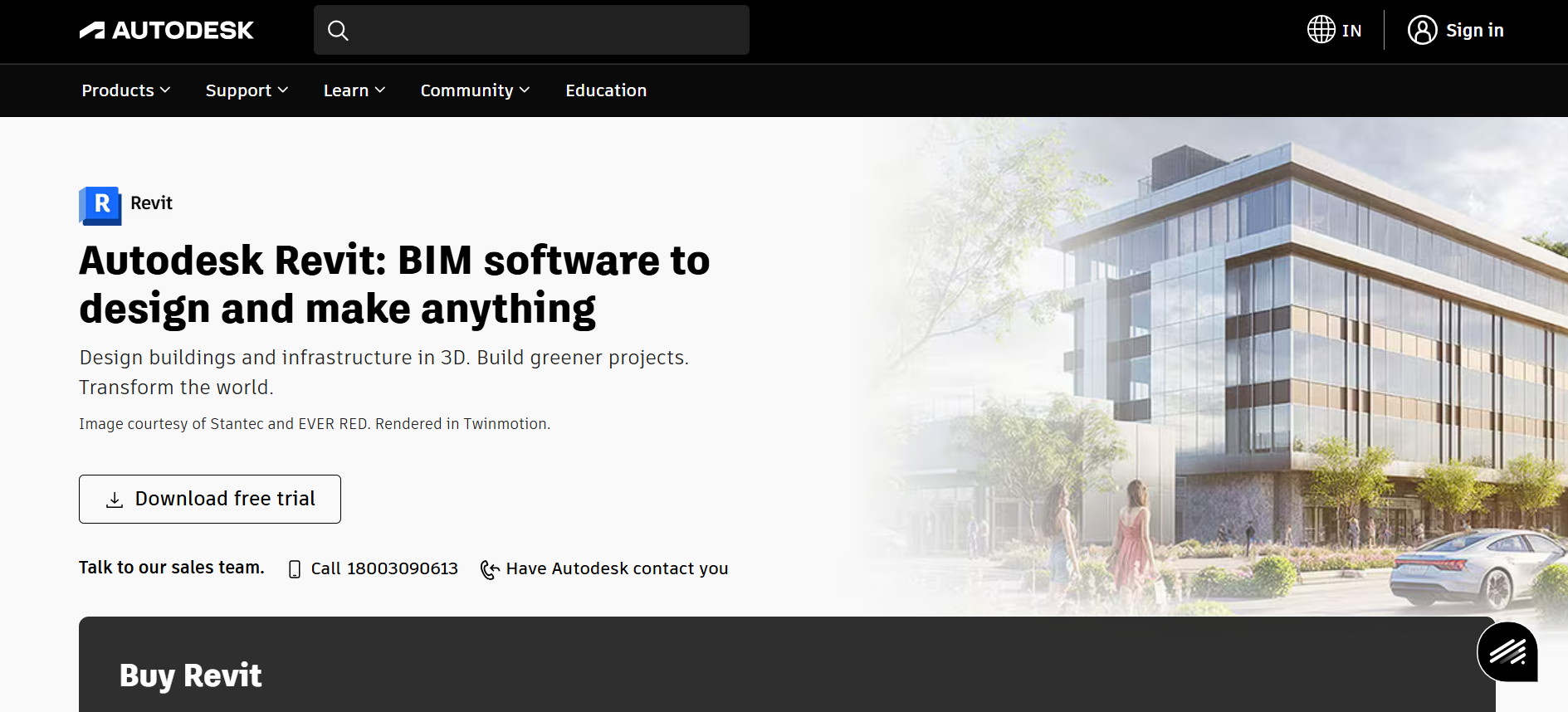
Task: Focus the site search field
Action: pos(531,30)
